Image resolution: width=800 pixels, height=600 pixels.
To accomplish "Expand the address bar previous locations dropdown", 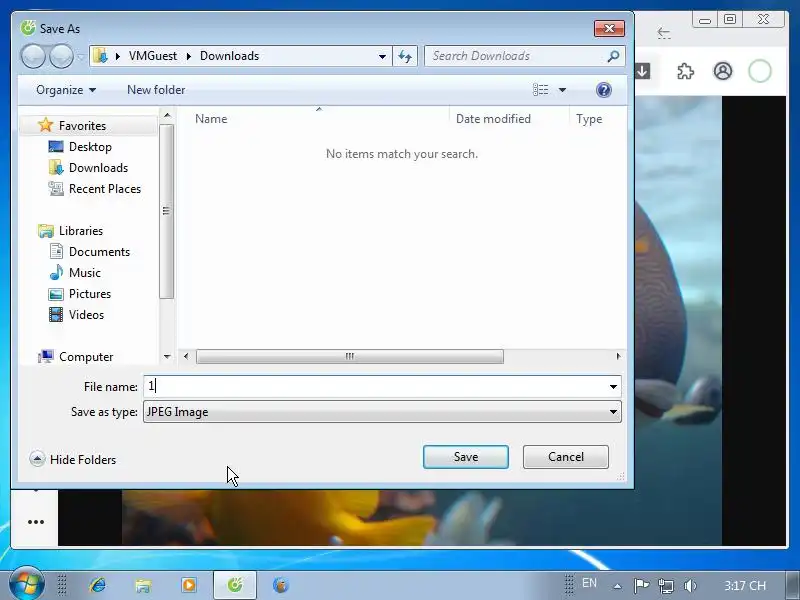I will tap(382, 56).
